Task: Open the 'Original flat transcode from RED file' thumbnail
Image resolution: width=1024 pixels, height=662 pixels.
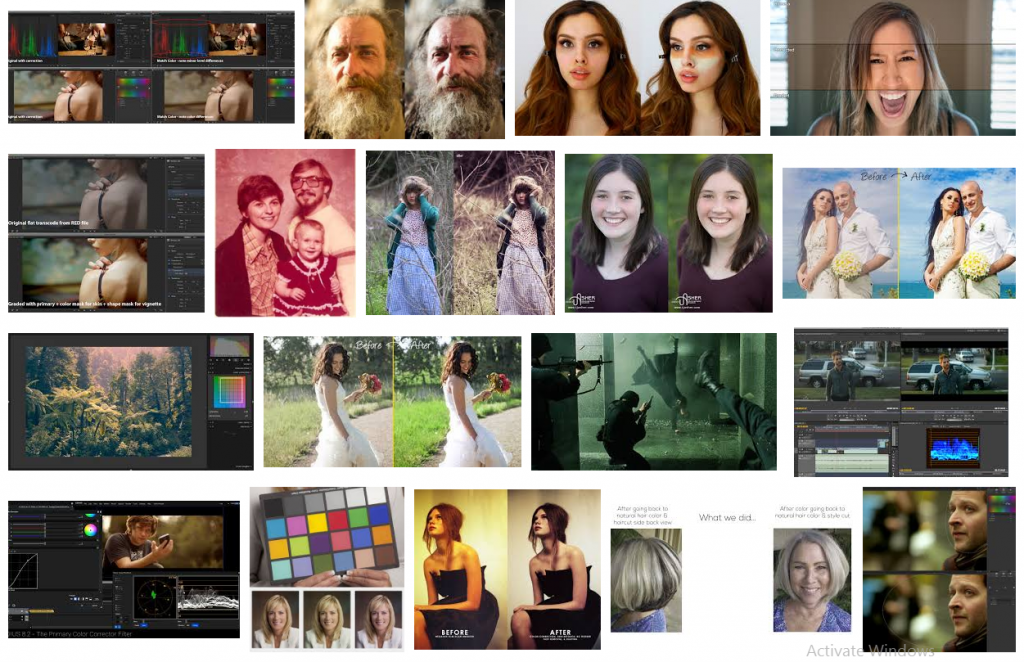Action: click(106, 233)
